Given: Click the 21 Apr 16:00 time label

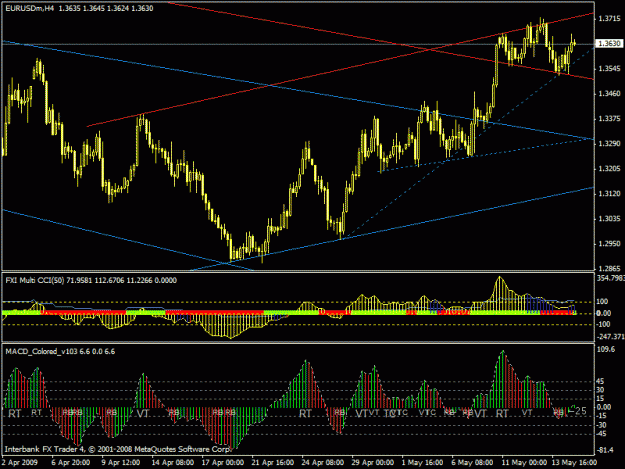Looking at the screenshot, I should pos(273,463).
